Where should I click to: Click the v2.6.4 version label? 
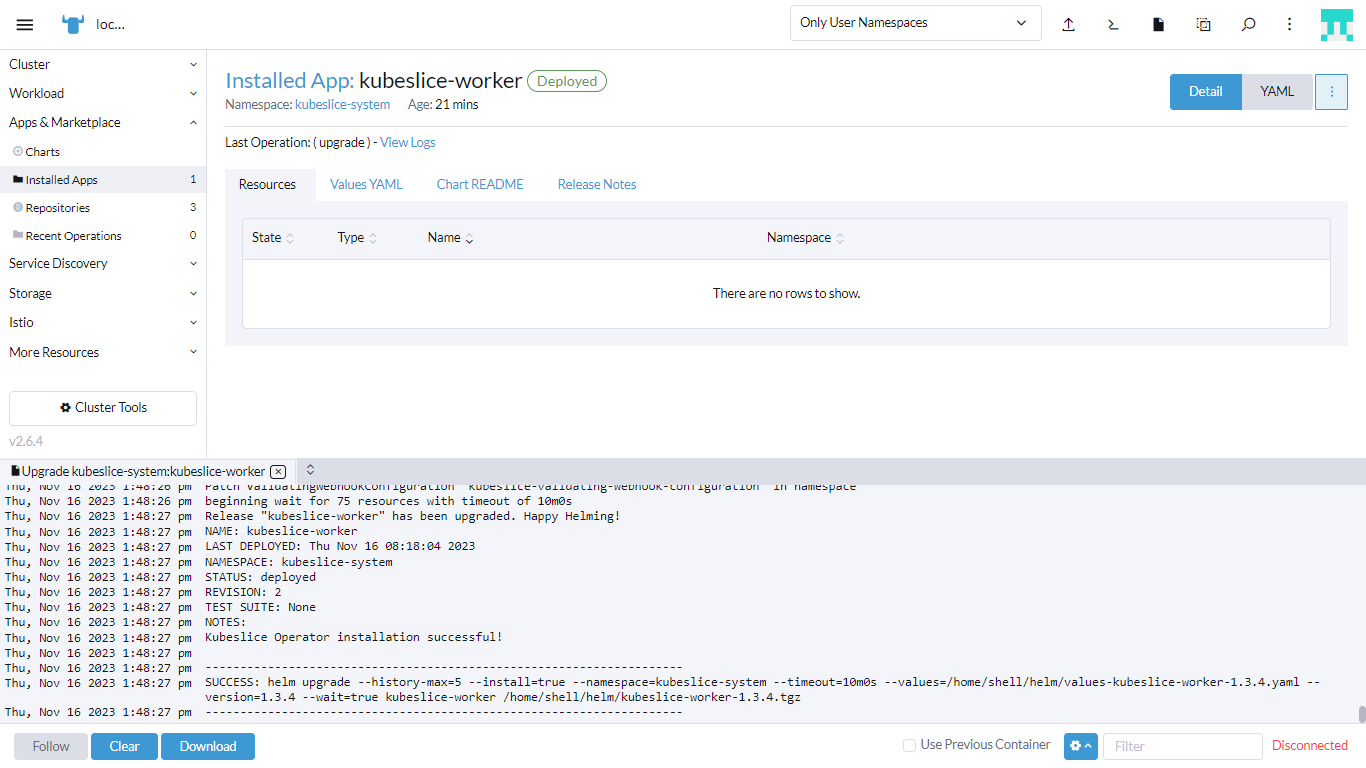[26, 441]
